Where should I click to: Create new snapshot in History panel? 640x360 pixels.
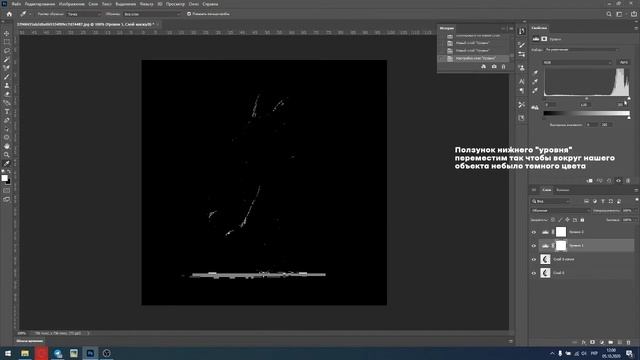[x=494, y=67]
